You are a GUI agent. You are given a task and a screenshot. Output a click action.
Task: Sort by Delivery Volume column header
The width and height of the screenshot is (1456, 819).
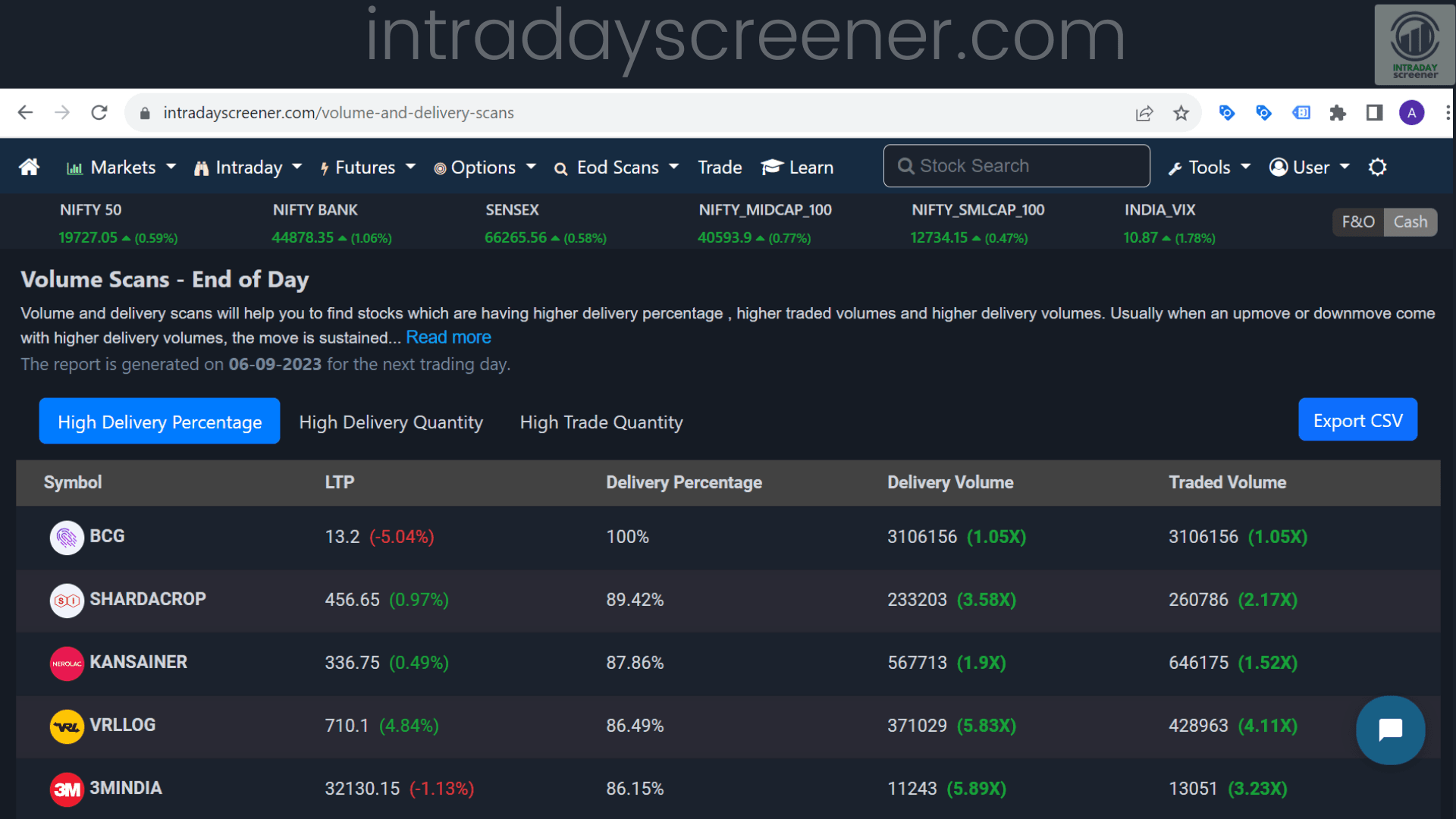point(950,482)
